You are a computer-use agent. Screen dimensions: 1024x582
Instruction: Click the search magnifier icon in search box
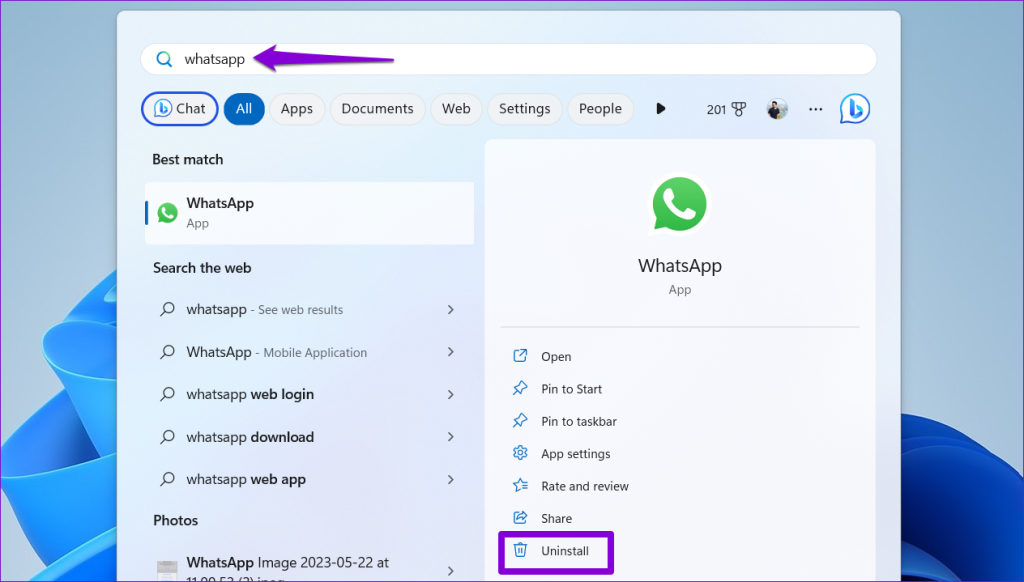[164, 59]
